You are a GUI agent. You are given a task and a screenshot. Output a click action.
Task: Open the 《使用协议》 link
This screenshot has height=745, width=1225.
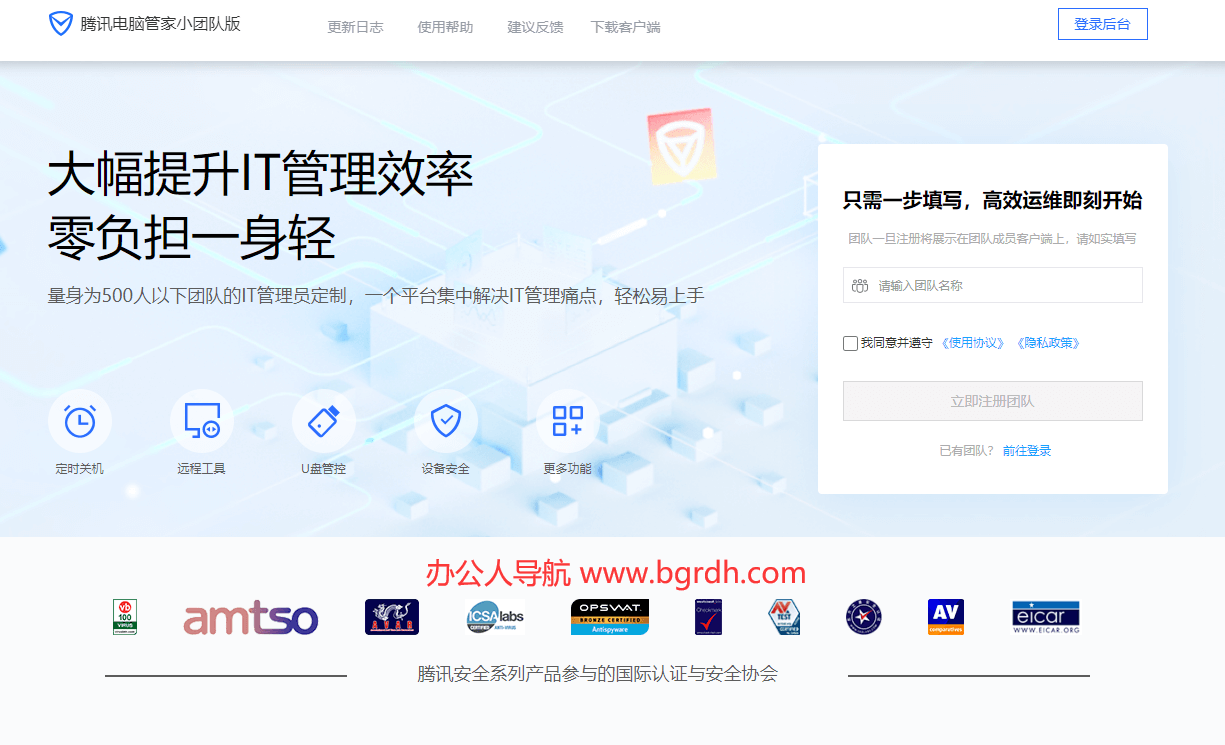pyautogui.click(x=973, y=343)
